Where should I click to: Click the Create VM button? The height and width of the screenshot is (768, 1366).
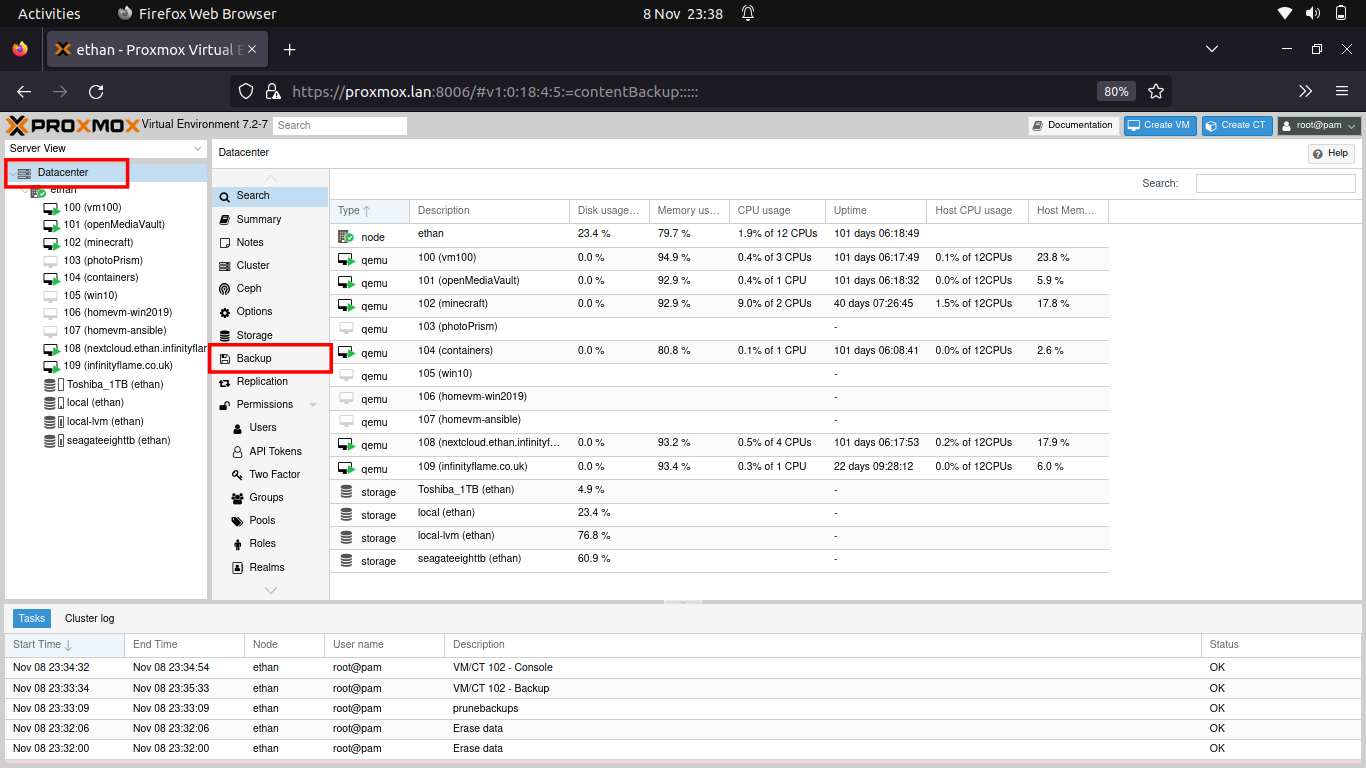click(x=1160, y=125)
